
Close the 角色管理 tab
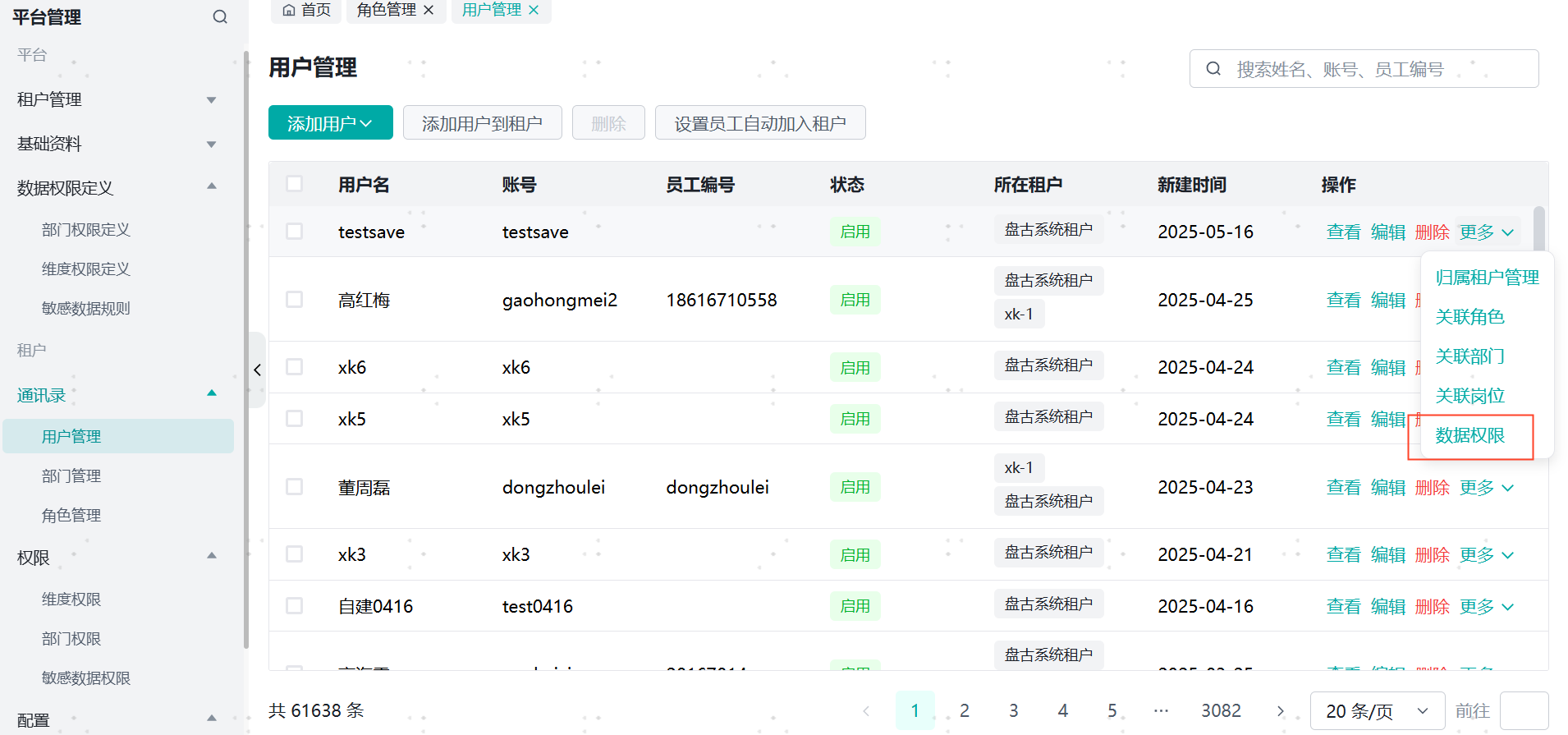429,10
